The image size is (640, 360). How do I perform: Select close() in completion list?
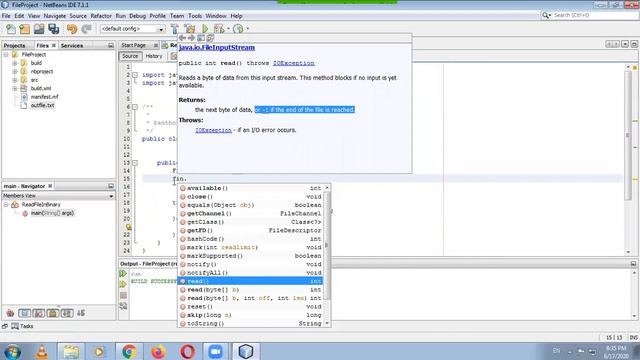(x=250, y=197)
